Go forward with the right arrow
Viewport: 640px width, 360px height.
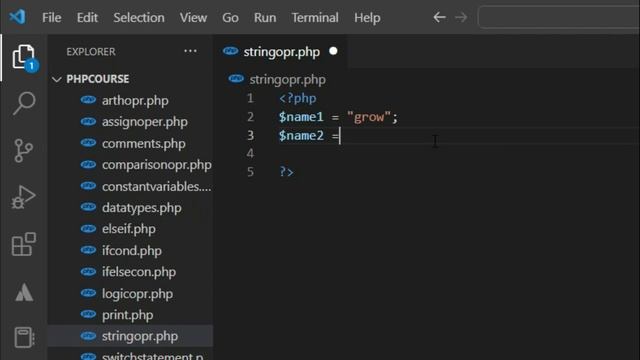coord(461,17)
